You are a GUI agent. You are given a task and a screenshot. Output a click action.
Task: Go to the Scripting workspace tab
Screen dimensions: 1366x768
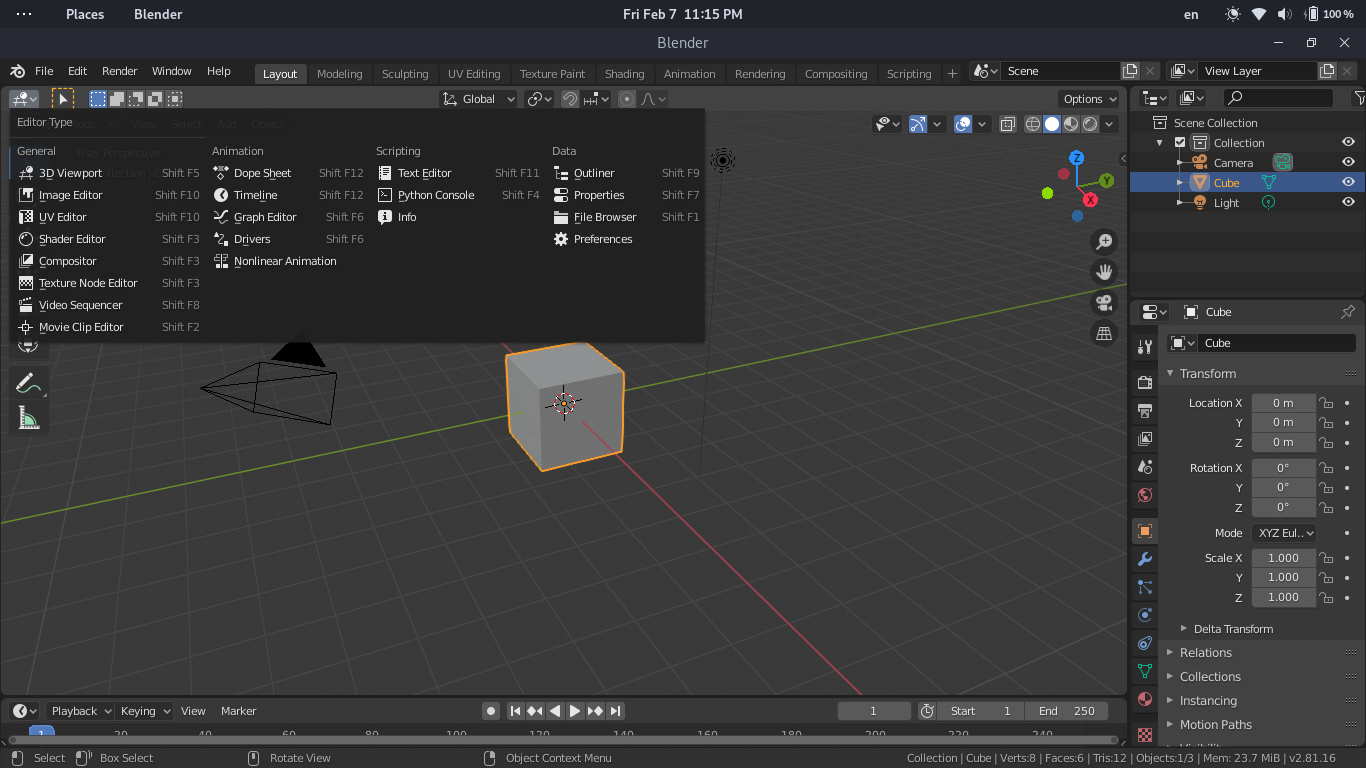[909, 74]
